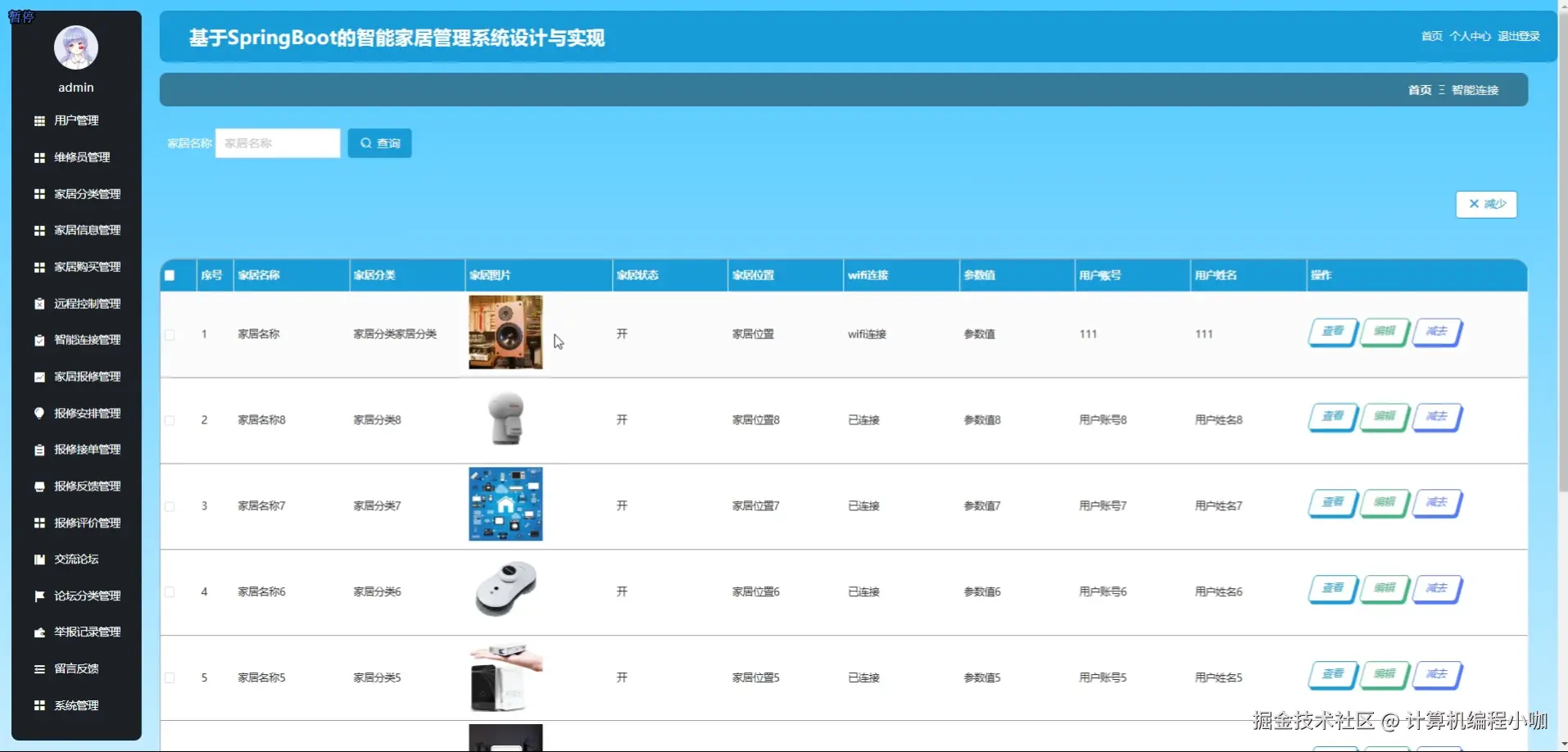The height and width of the screenshot is (752, 1568).
Task: Click the 报修安排管理 bulb icon
Action: (x=39, y=413)
